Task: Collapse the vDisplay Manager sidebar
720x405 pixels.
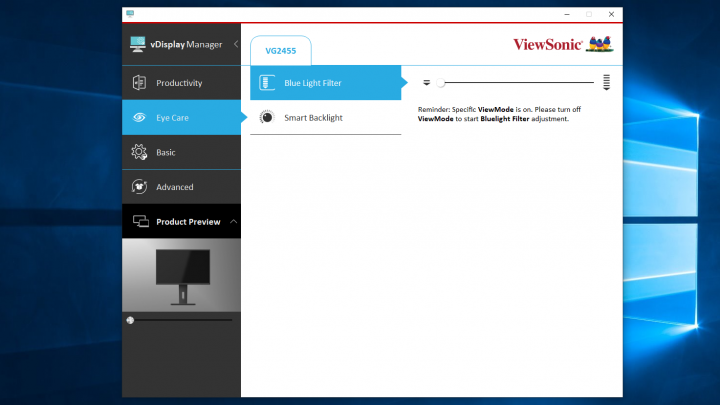Action: [x=236, y=44]
